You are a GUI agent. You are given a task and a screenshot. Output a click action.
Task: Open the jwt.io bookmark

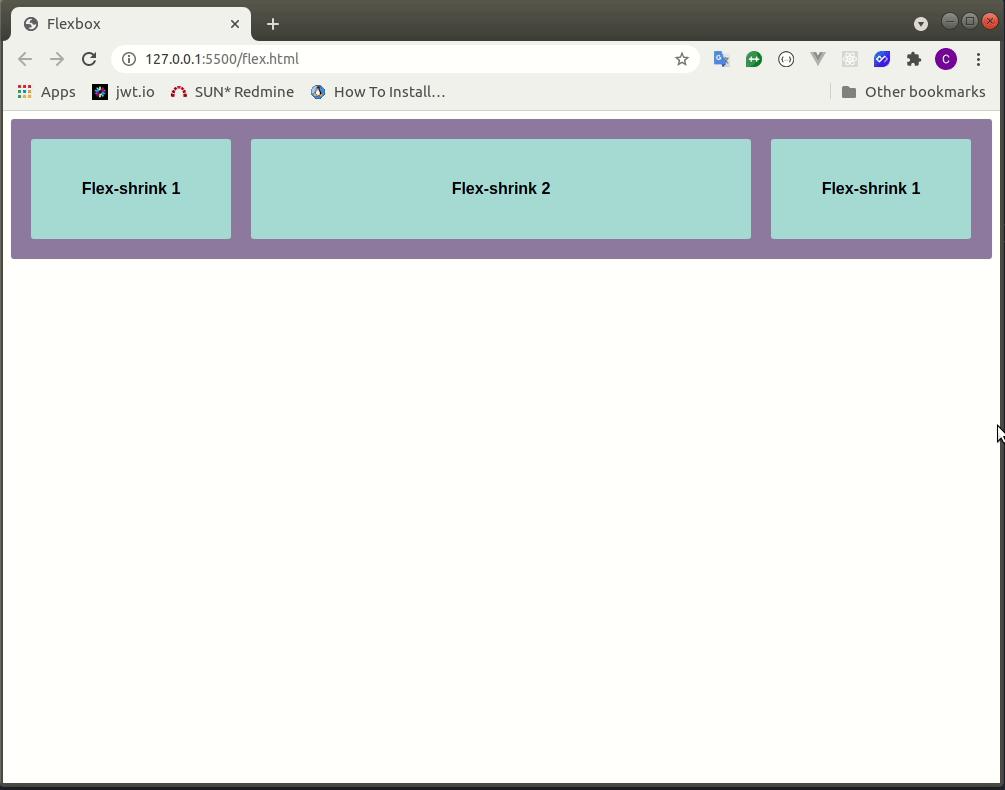tap(124, 92)
